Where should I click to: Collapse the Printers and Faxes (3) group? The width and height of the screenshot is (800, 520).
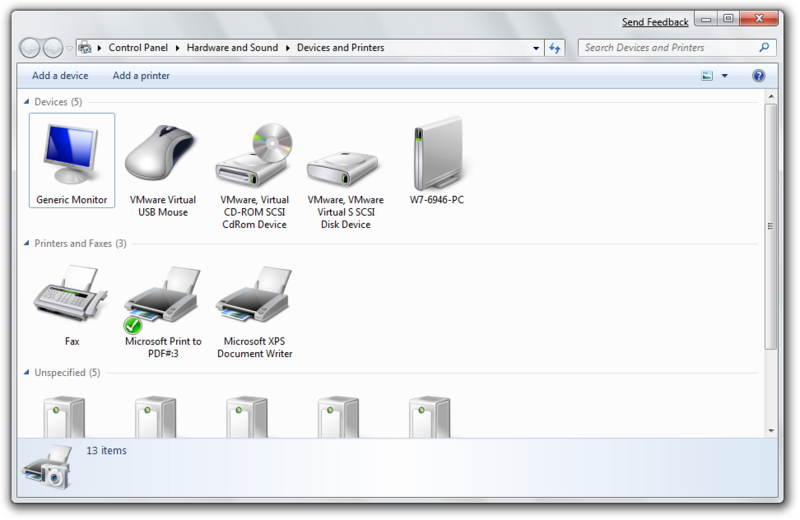pos(26,243)
